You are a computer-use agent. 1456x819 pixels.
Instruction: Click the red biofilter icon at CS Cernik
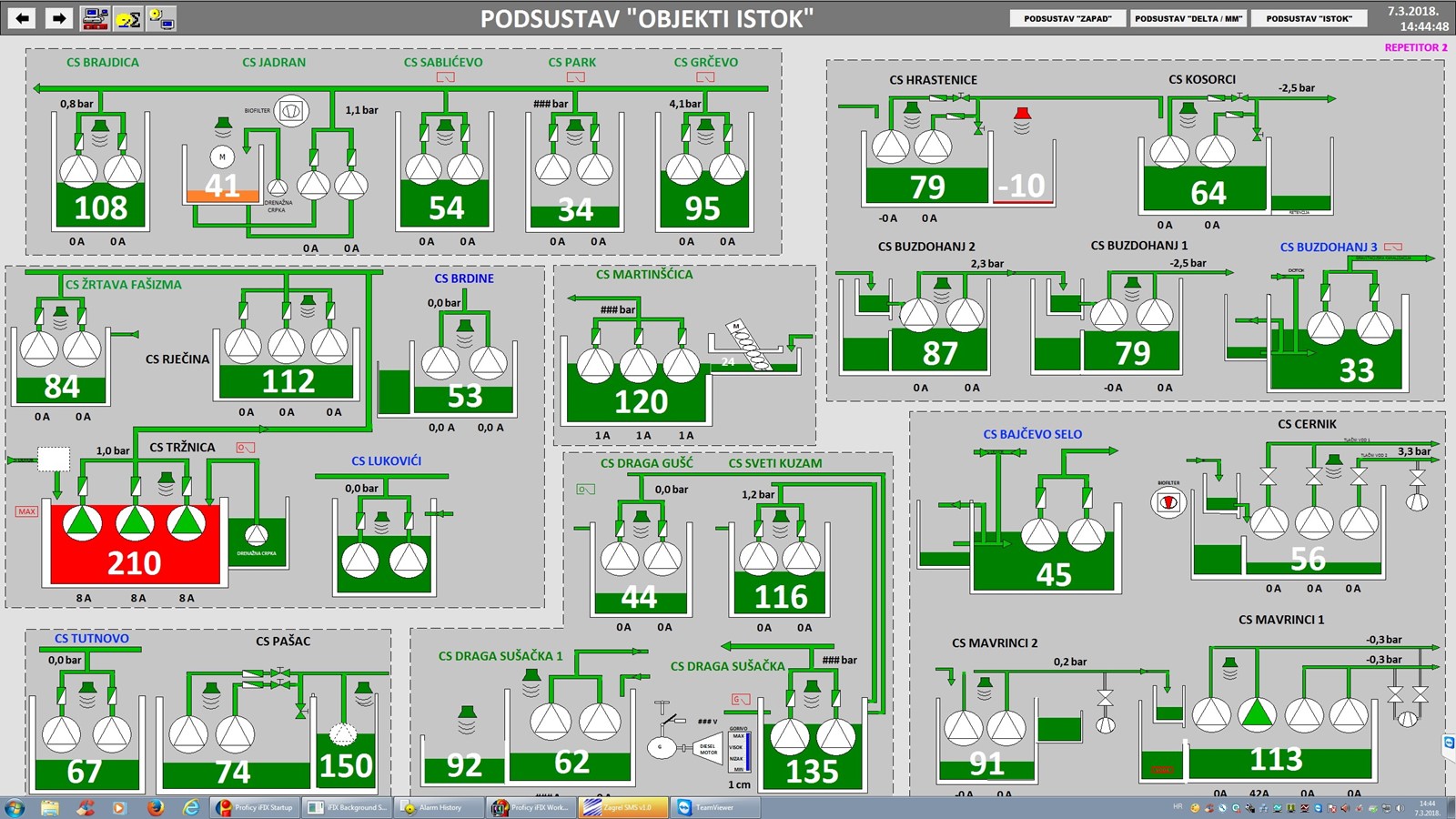coord(1168,502)
